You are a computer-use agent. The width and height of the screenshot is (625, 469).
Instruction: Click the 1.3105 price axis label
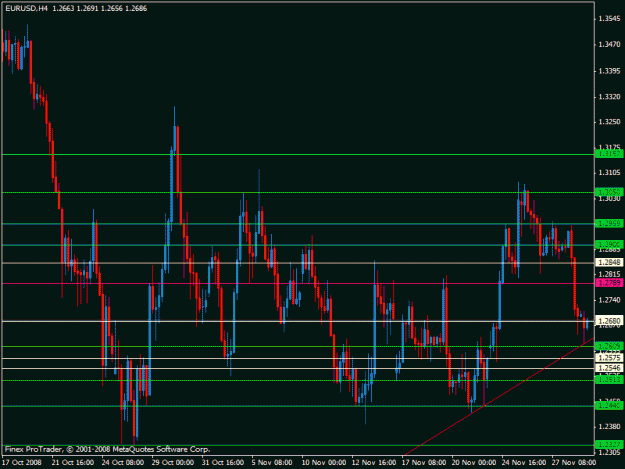click(x=609, y=173)
